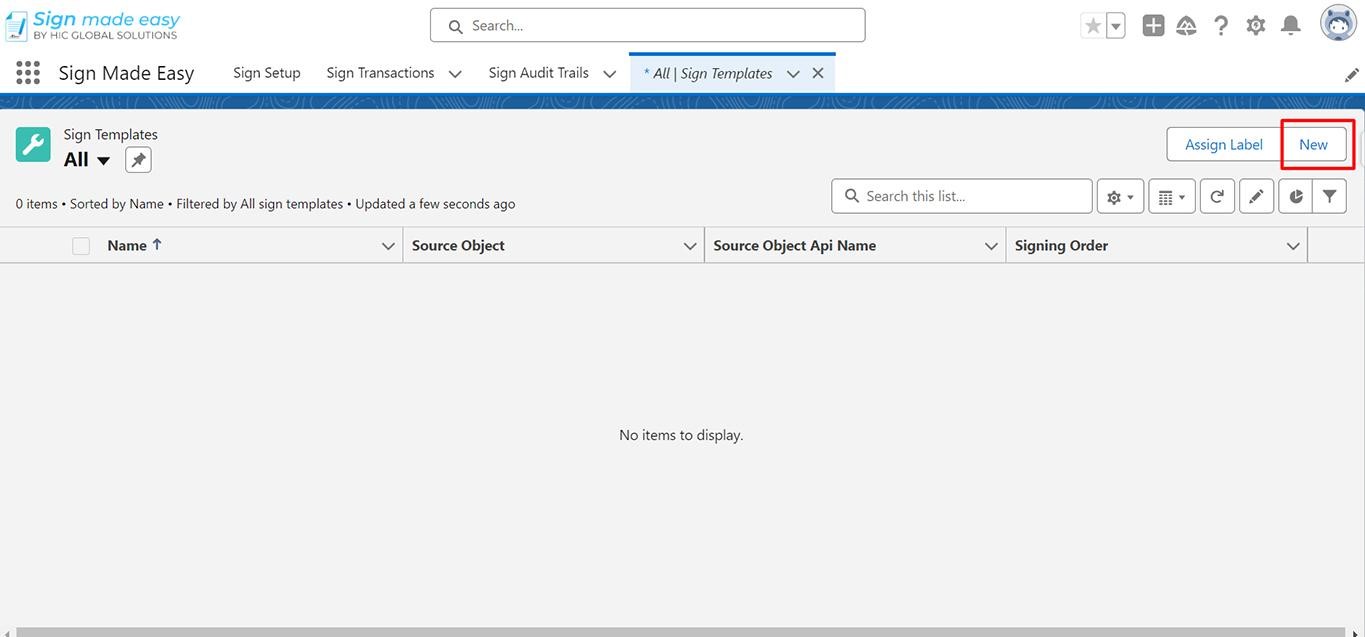Open the Favorites list dropdown arrow
Viewport: 1365px width, 637px height.
pos(1115,26)
